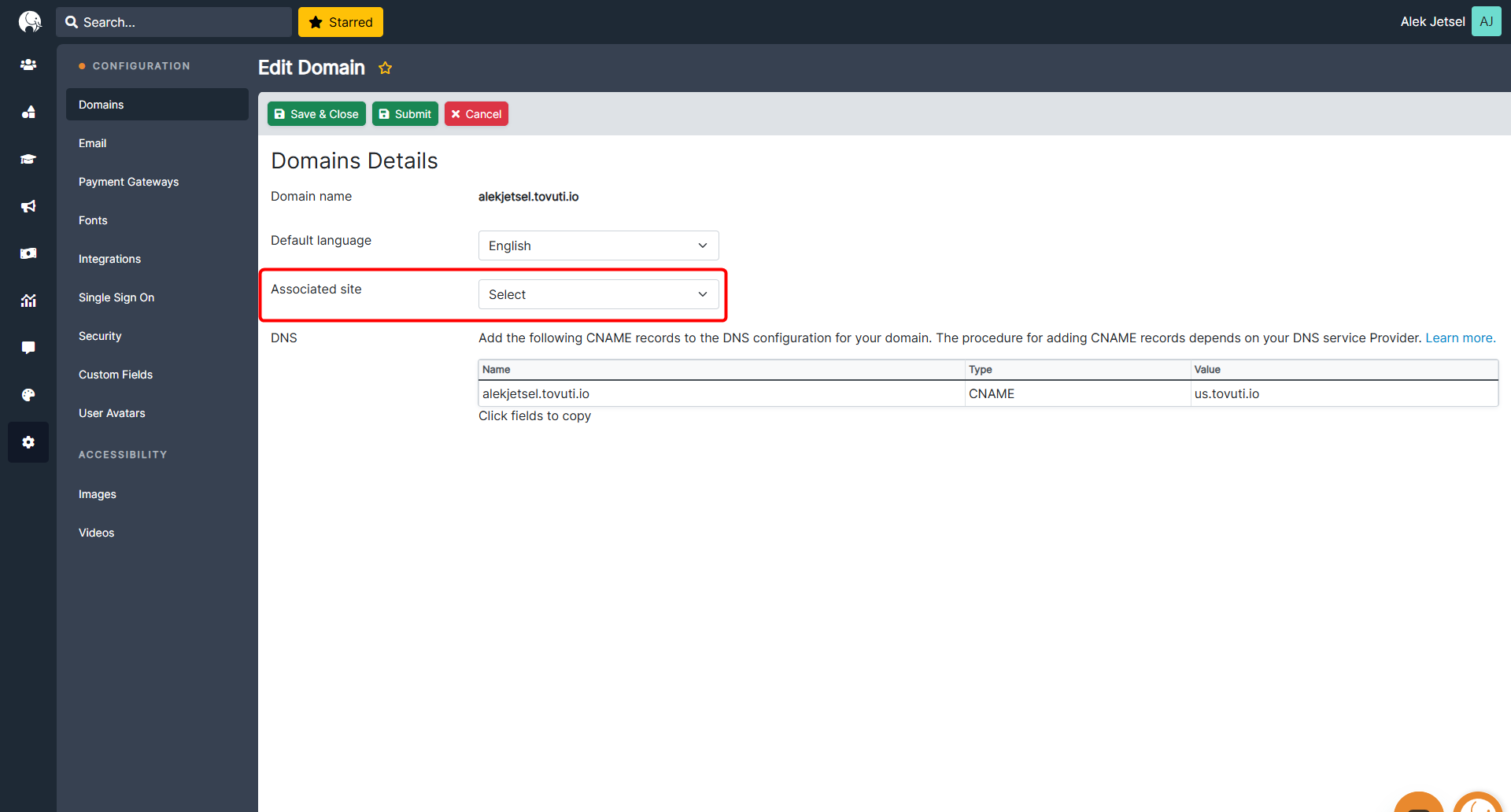The width and height of the screenshot is (1511, 812).
Task: Open the Alek Jetsel user avatar menu
Action: [x=1486, y=22]
